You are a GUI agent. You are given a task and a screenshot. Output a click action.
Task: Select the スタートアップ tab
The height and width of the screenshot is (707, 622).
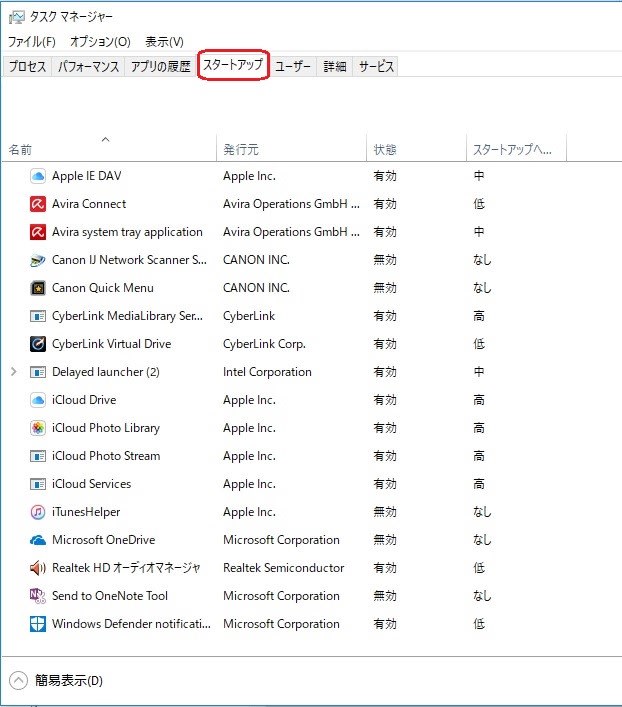point(233,65)
